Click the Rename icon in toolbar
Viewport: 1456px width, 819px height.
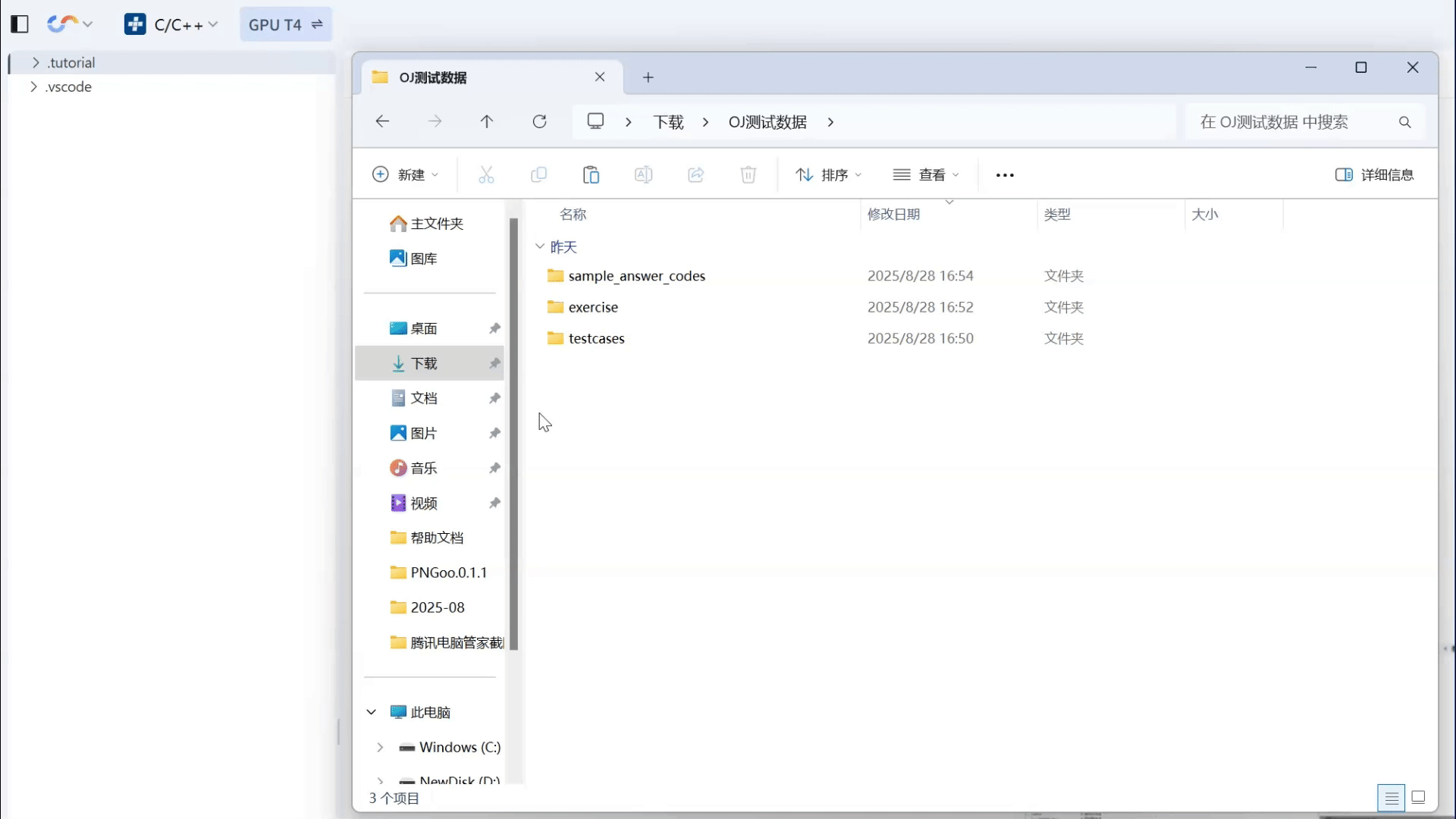coord(643,175)
